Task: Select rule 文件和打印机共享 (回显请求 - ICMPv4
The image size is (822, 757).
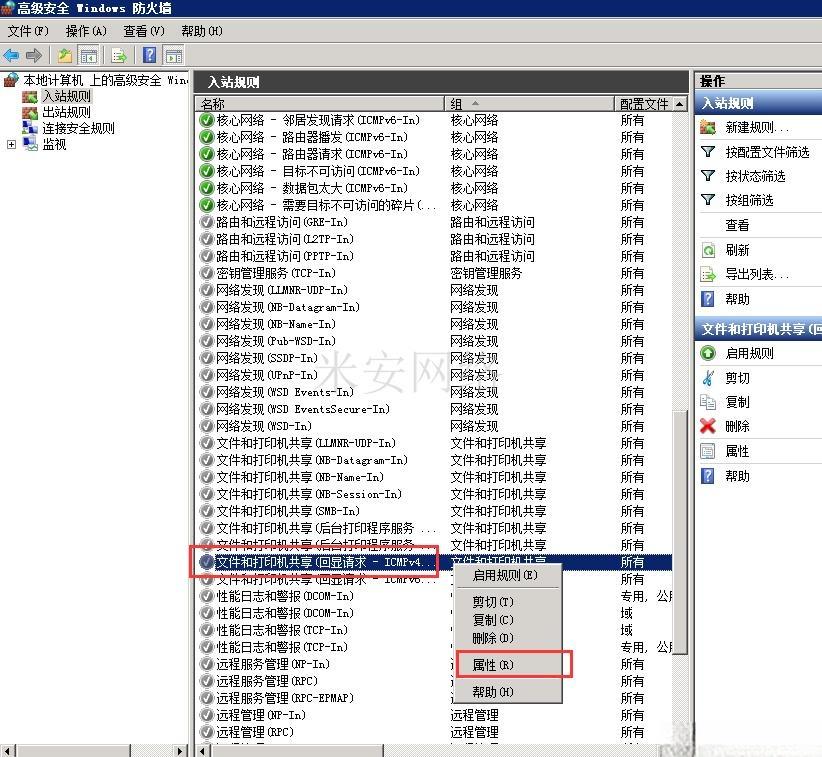Action: tap(325, 562)
